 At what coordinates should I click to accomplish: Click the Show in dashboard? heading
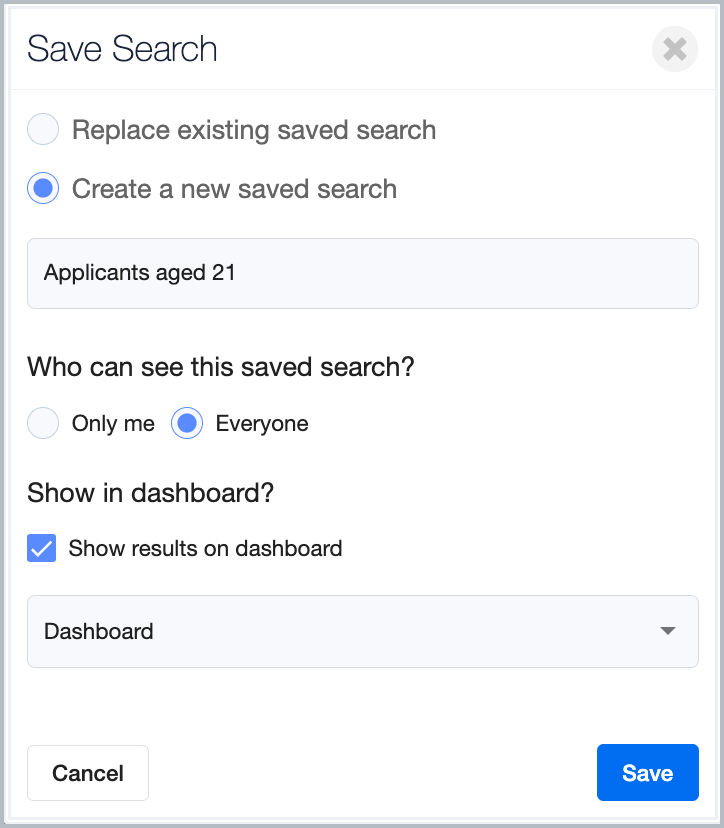[x=151, y=493]
